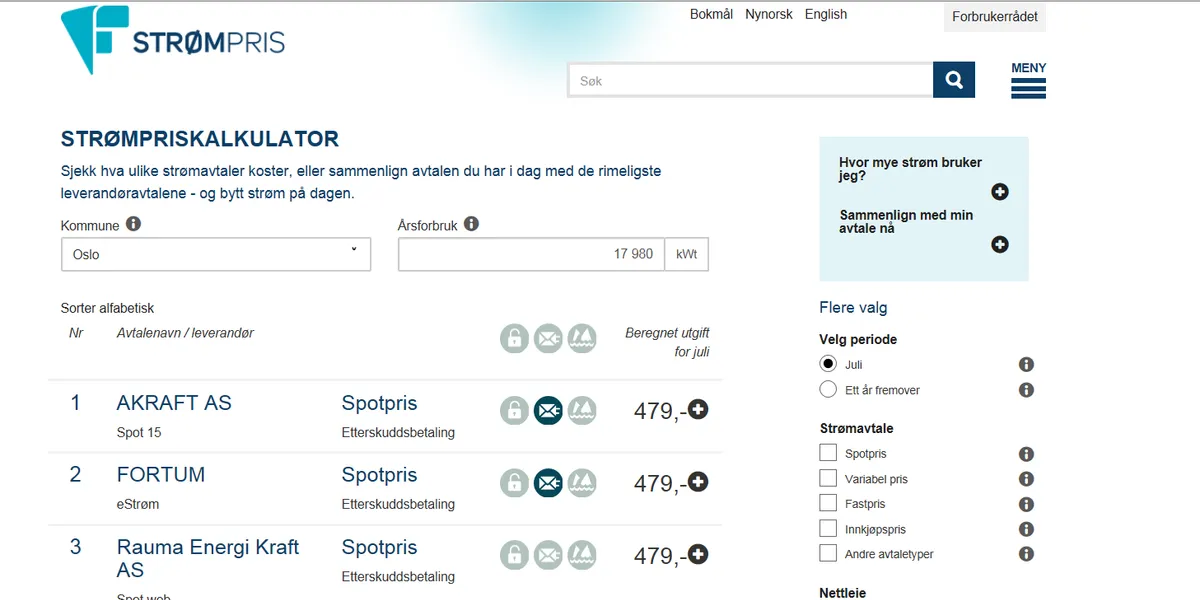
Task: Open FORTUM supplier link
Action: click(161, 475)
